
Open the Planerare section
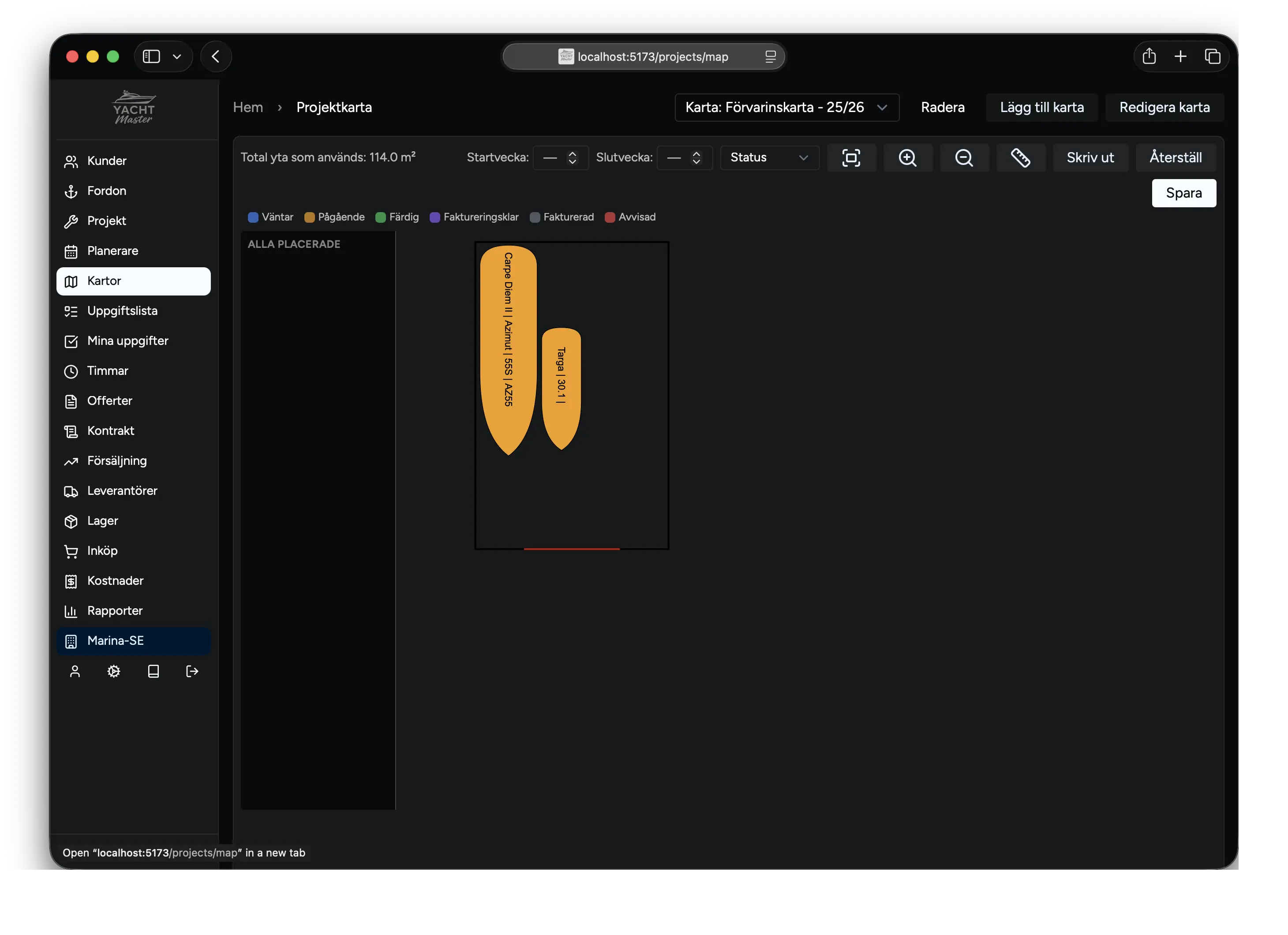(x=134, y=251)
